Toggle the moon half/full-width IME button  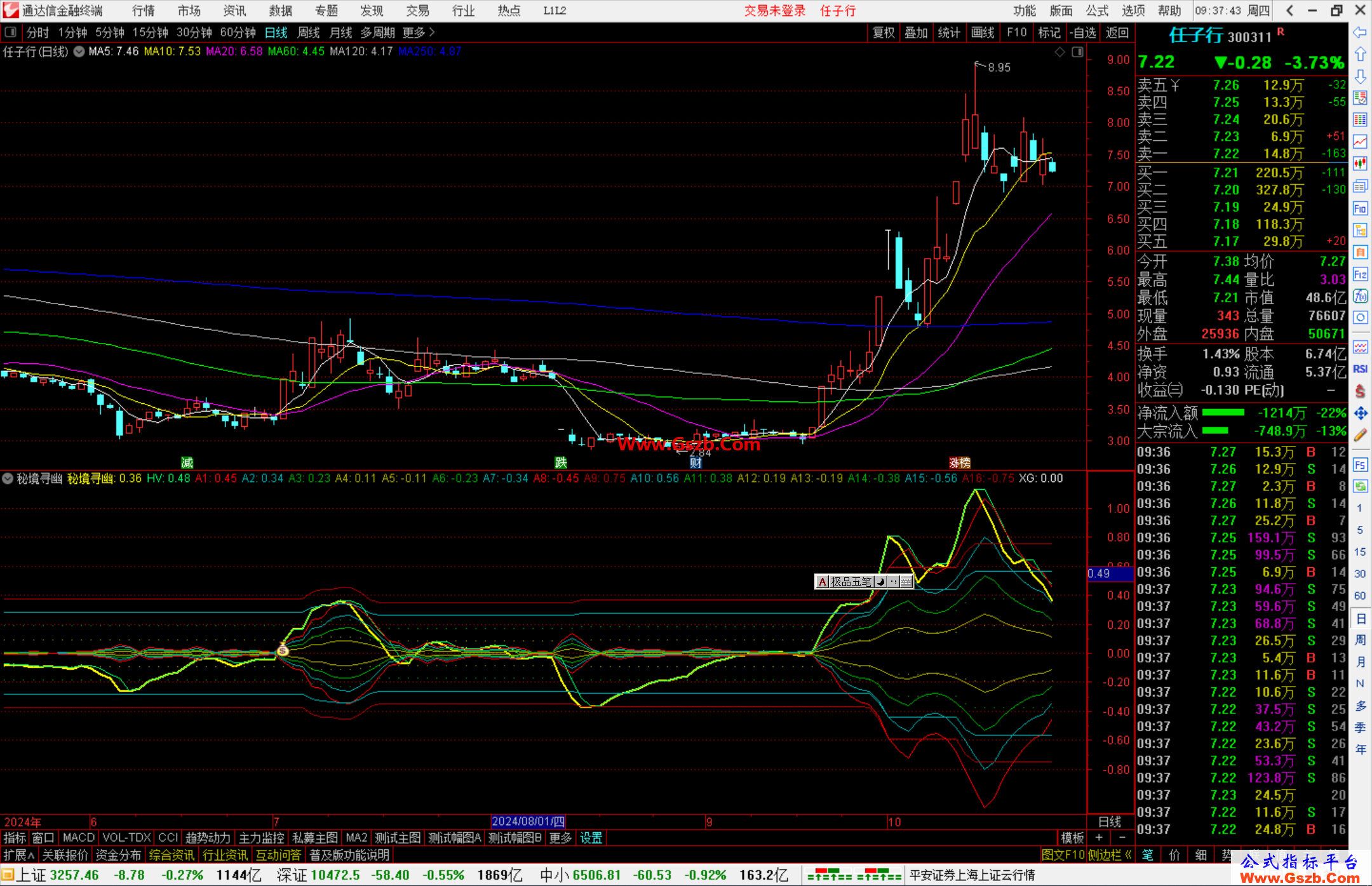point(881,582)
